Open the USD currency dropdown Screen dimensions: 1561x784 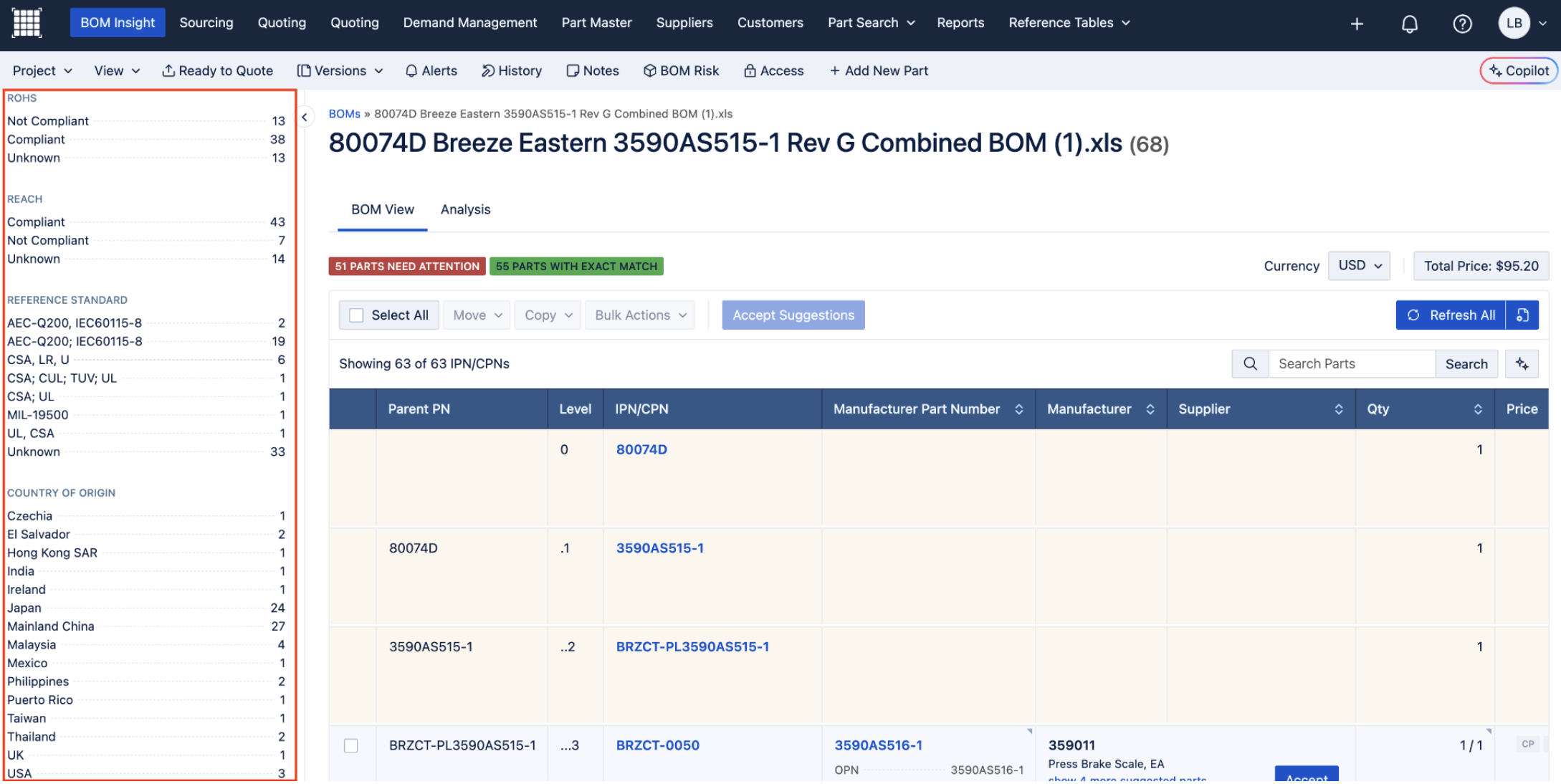tap(1359, 265)
